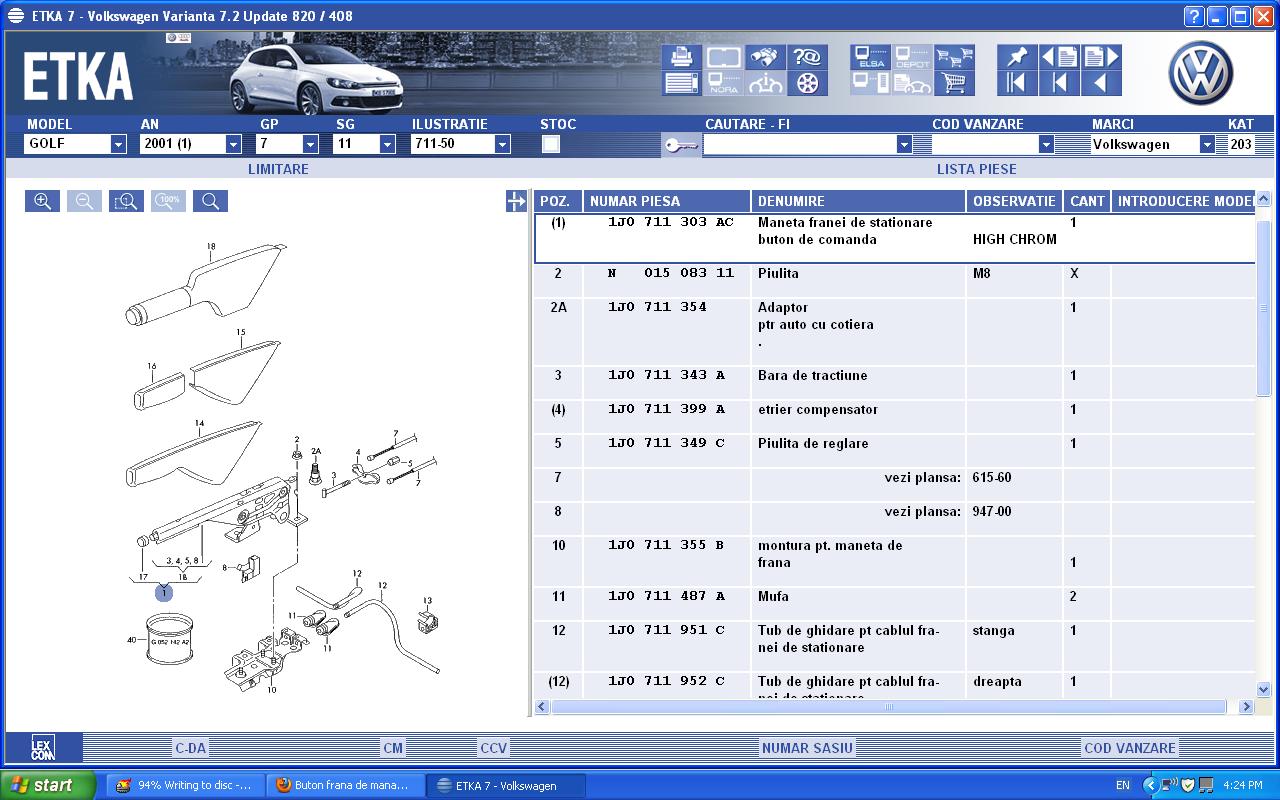Click the LEXCOM logo at bottom left
Viewport: 1280px width, 800px height.
pos(42,747)
